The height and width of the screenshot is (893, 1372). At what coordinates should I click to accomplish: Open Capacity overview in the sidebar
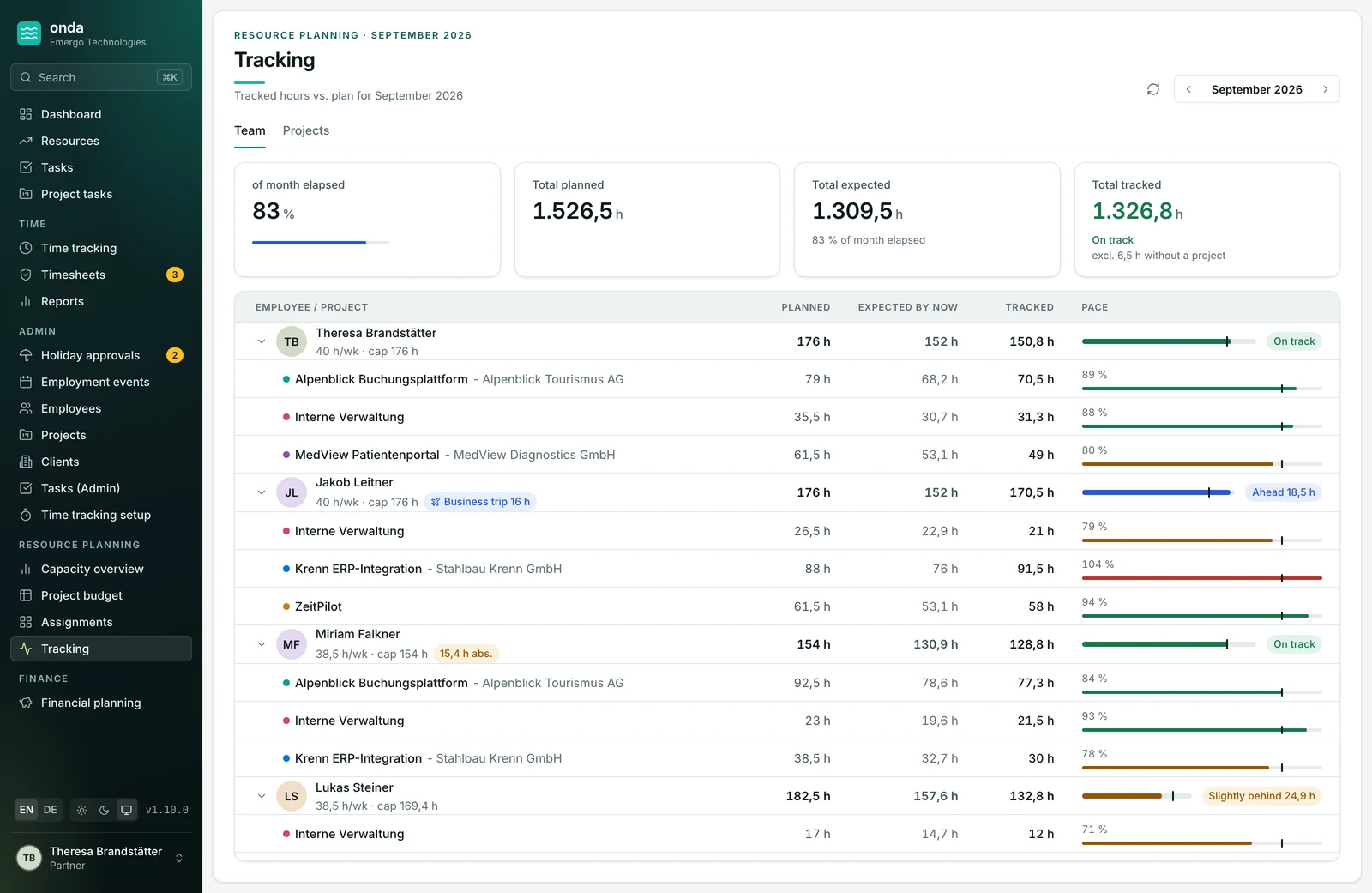pyautogui.click(x=101, y=569)
